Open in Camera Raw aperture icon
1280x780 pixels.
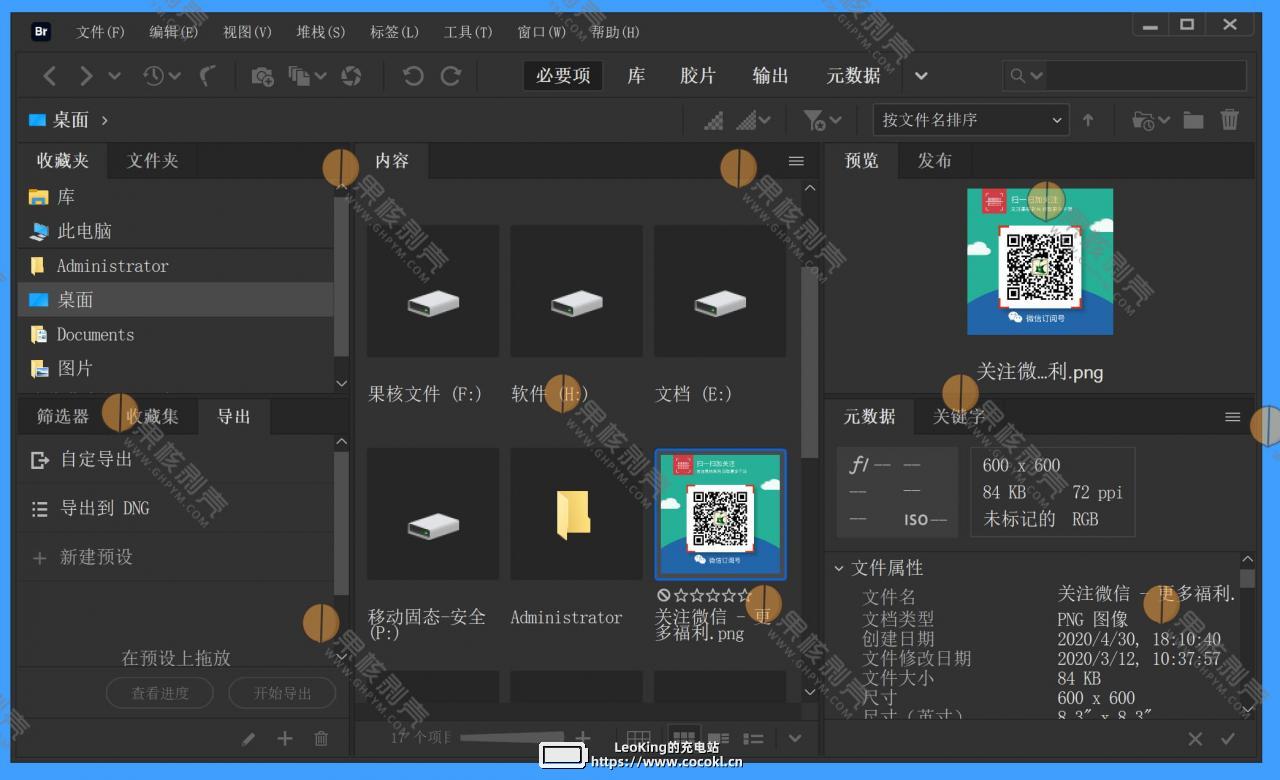351,76
